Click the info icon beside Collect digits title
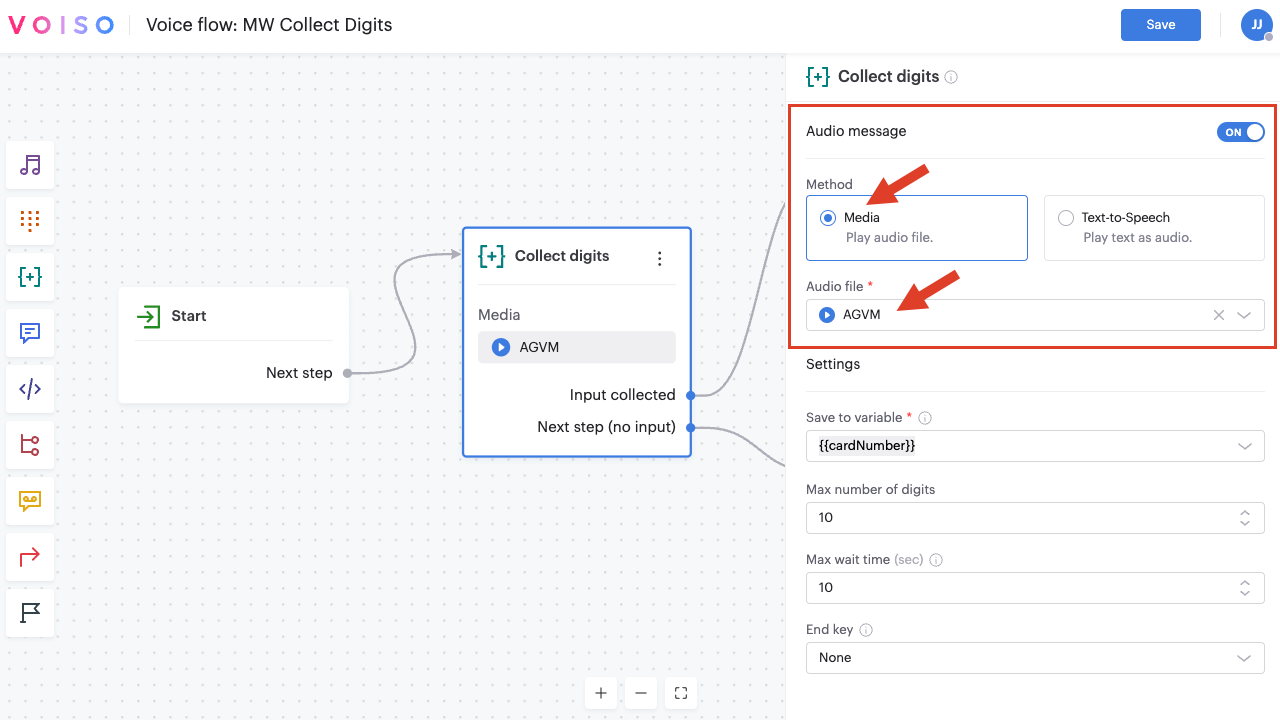The width and height of the screenshot is (1280, 720). coord(951,77)
